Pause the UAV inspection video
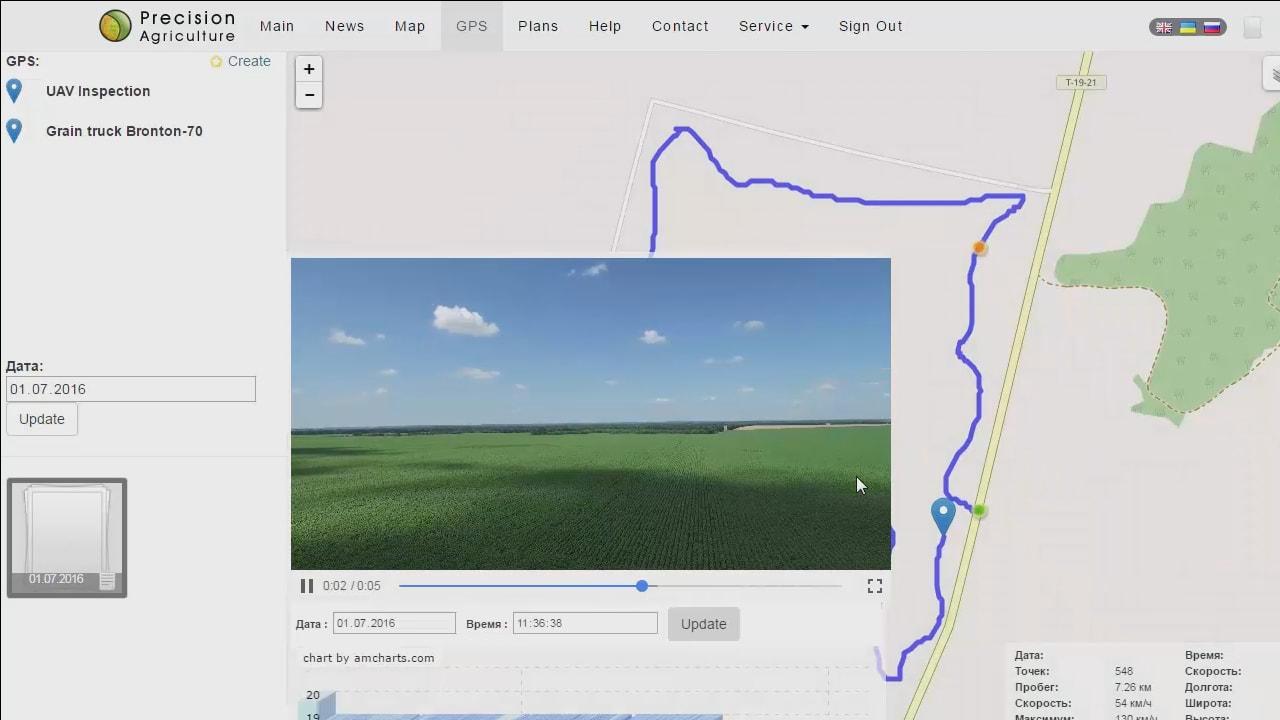This screenshot has width=1280, height=720. pos(306,586)
